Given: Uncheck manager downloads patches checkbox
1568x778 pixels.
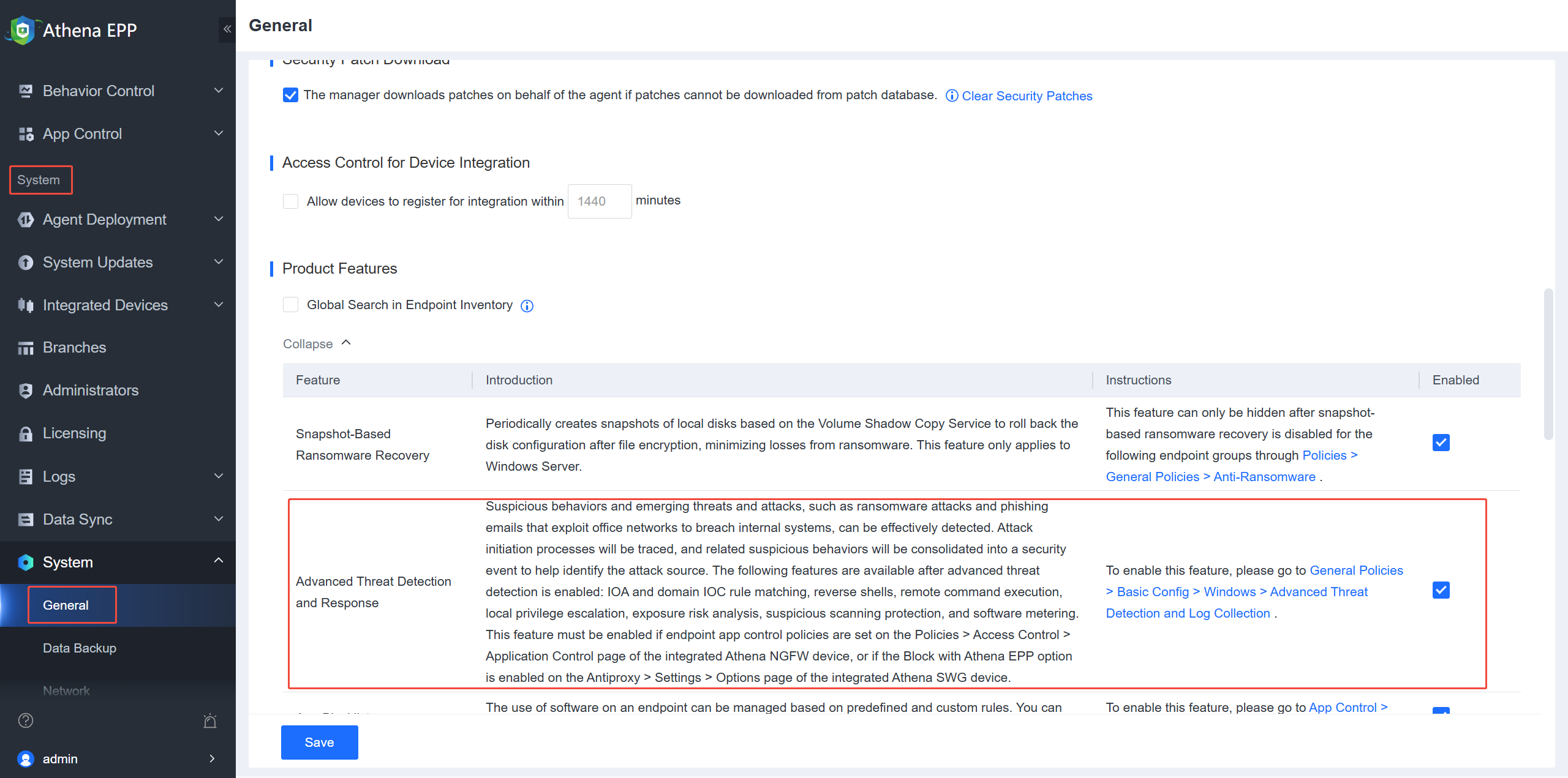Looking at the screenshot, I should click(x=290, y=95).
